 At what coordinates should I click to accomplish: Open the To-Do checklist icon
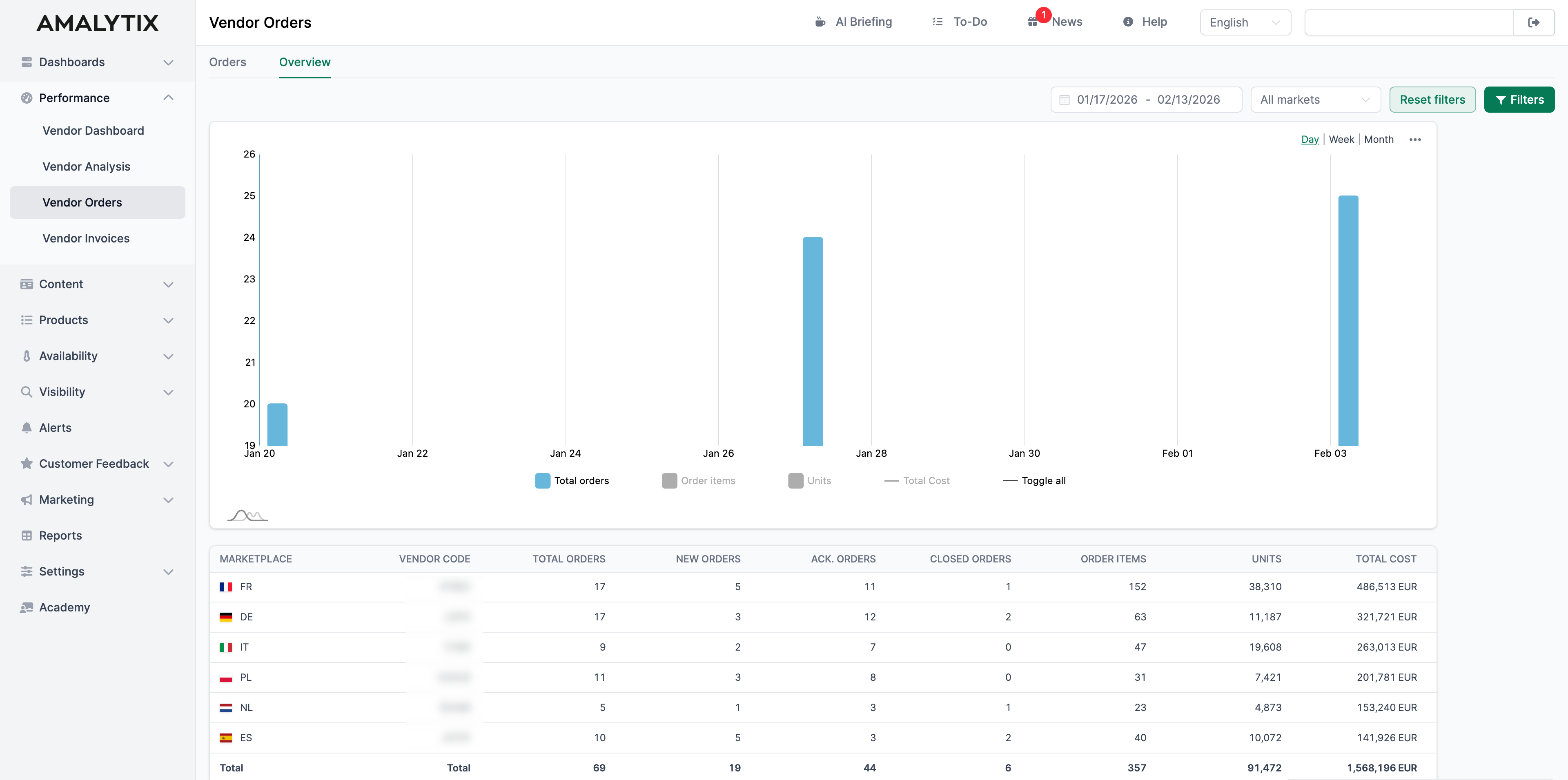point(937,21)
